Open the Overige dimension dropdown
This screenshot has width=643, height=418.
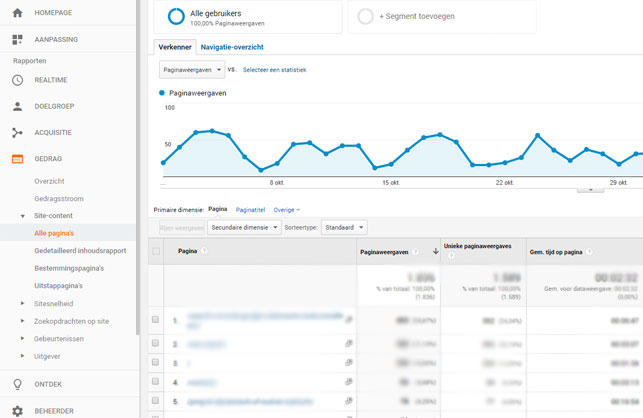287,210
